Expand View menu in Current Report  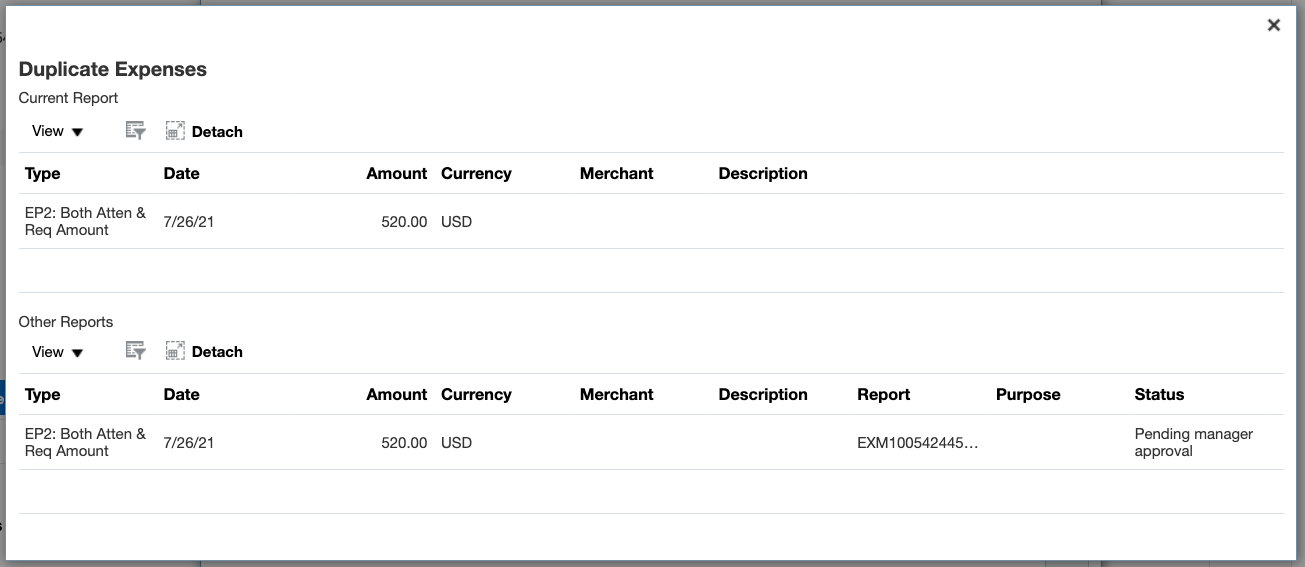coord(58,131)
